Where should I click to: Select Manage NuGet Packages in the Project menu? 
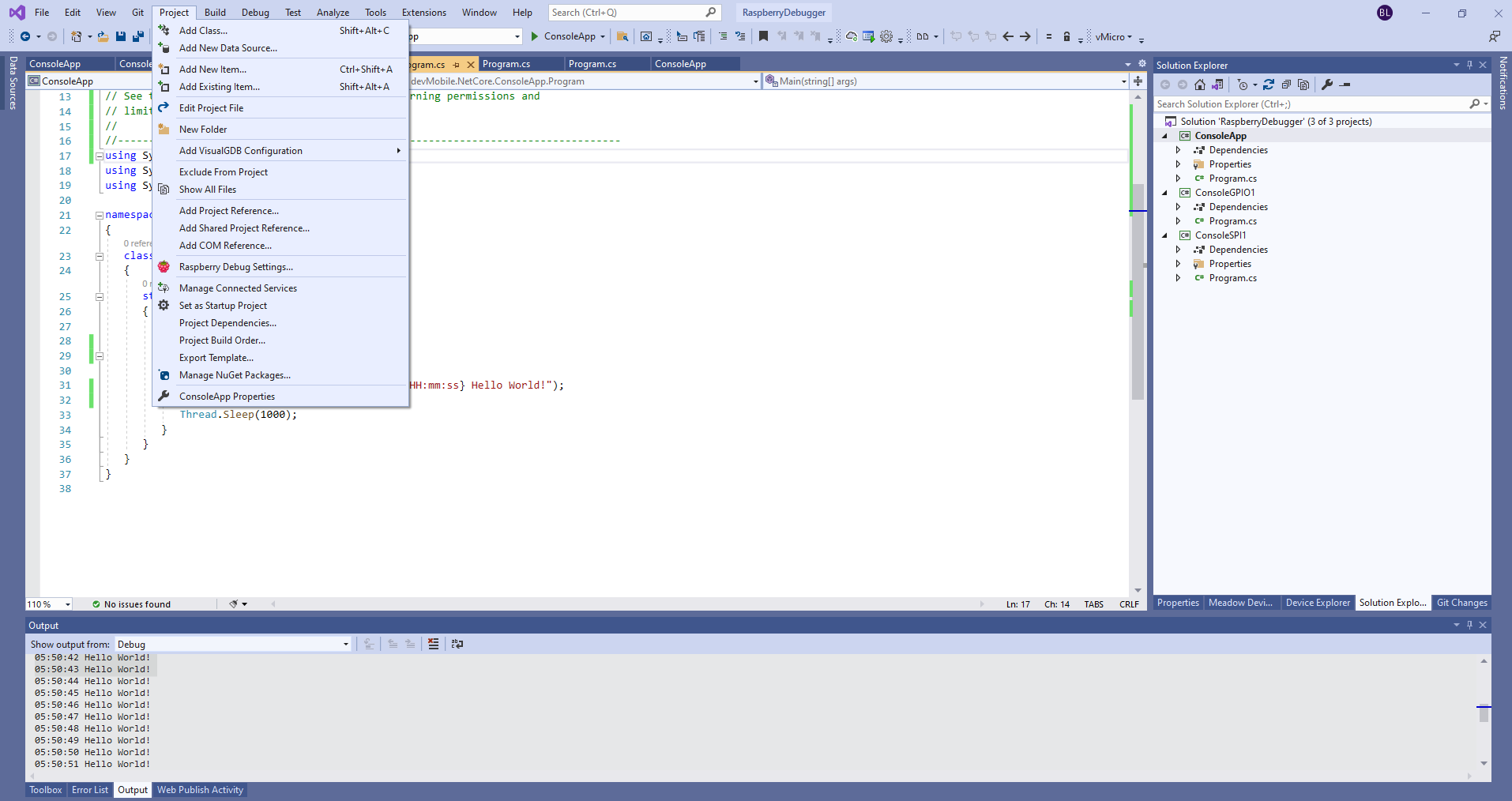[235, 375]
